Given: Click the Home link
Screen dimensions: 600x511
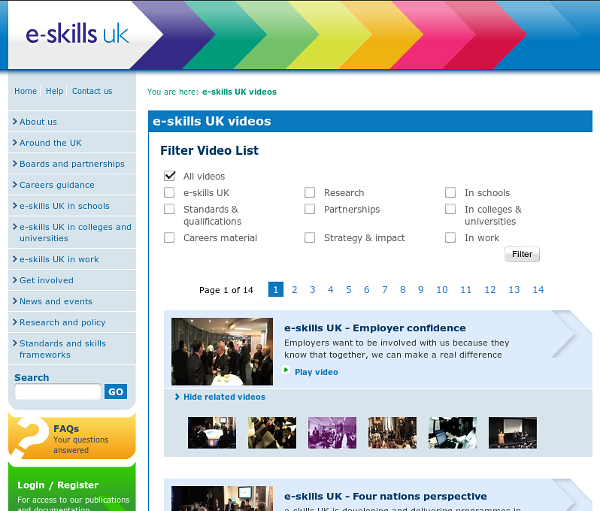Looking at the screenshot, I should coord(26,91).
